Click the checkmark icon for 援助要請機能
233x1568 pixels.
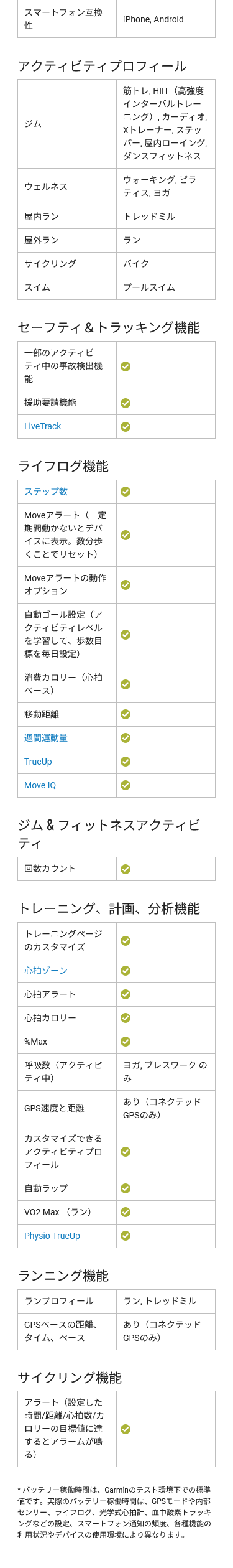[x=126, y=403]
